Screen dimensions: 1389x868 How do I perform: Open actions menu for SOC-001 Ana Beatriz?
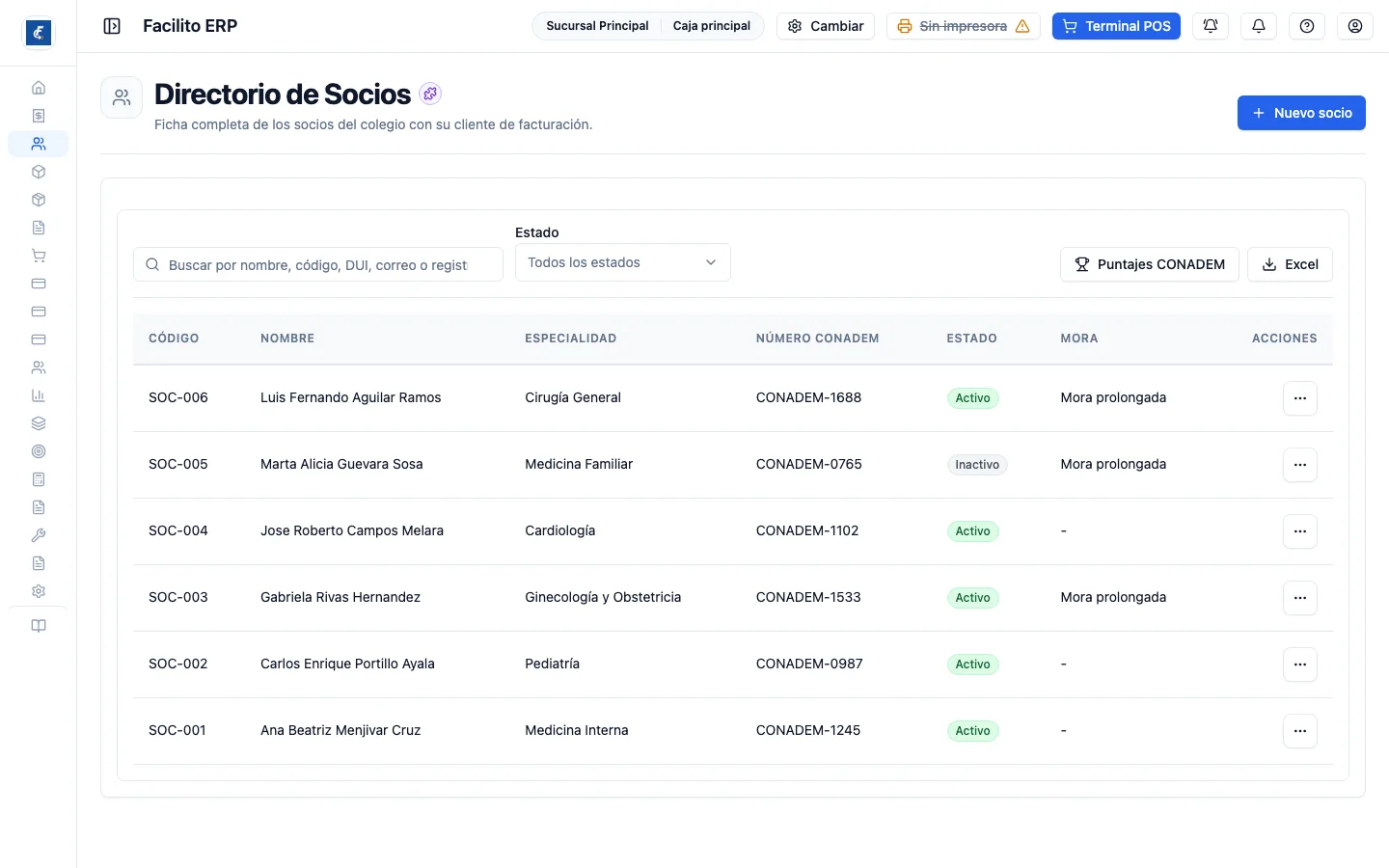1300,731
